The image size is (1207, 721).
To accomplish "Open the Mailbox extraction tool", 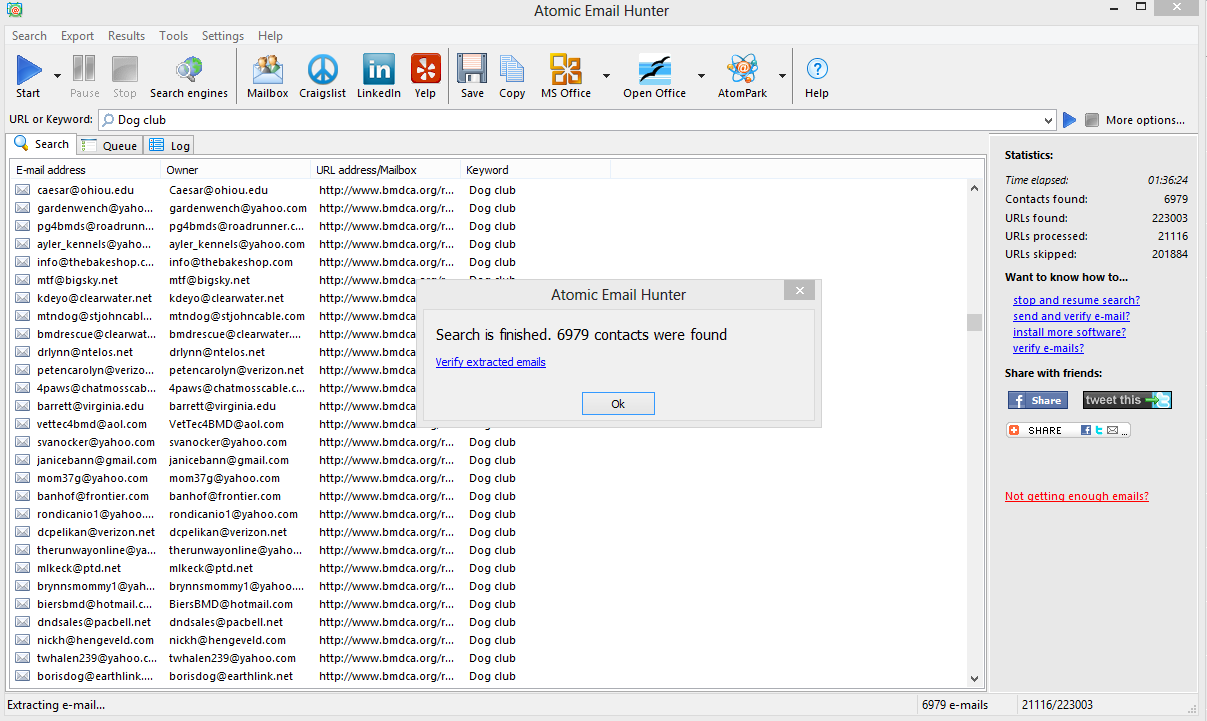I will click(x=268, y=76).
